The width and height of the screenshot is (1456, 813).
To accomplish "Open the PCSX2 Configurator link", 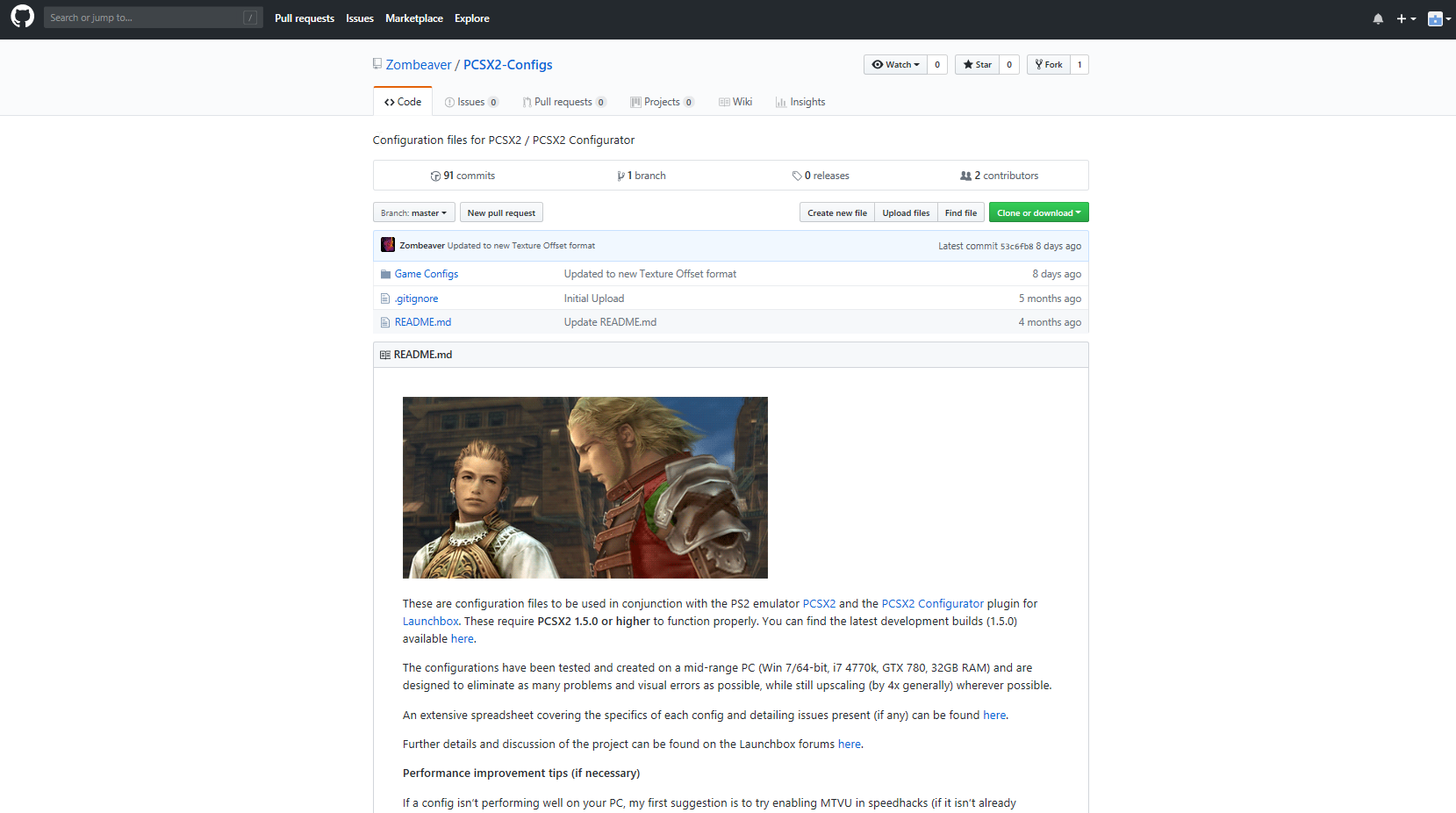I will point(933,604).
